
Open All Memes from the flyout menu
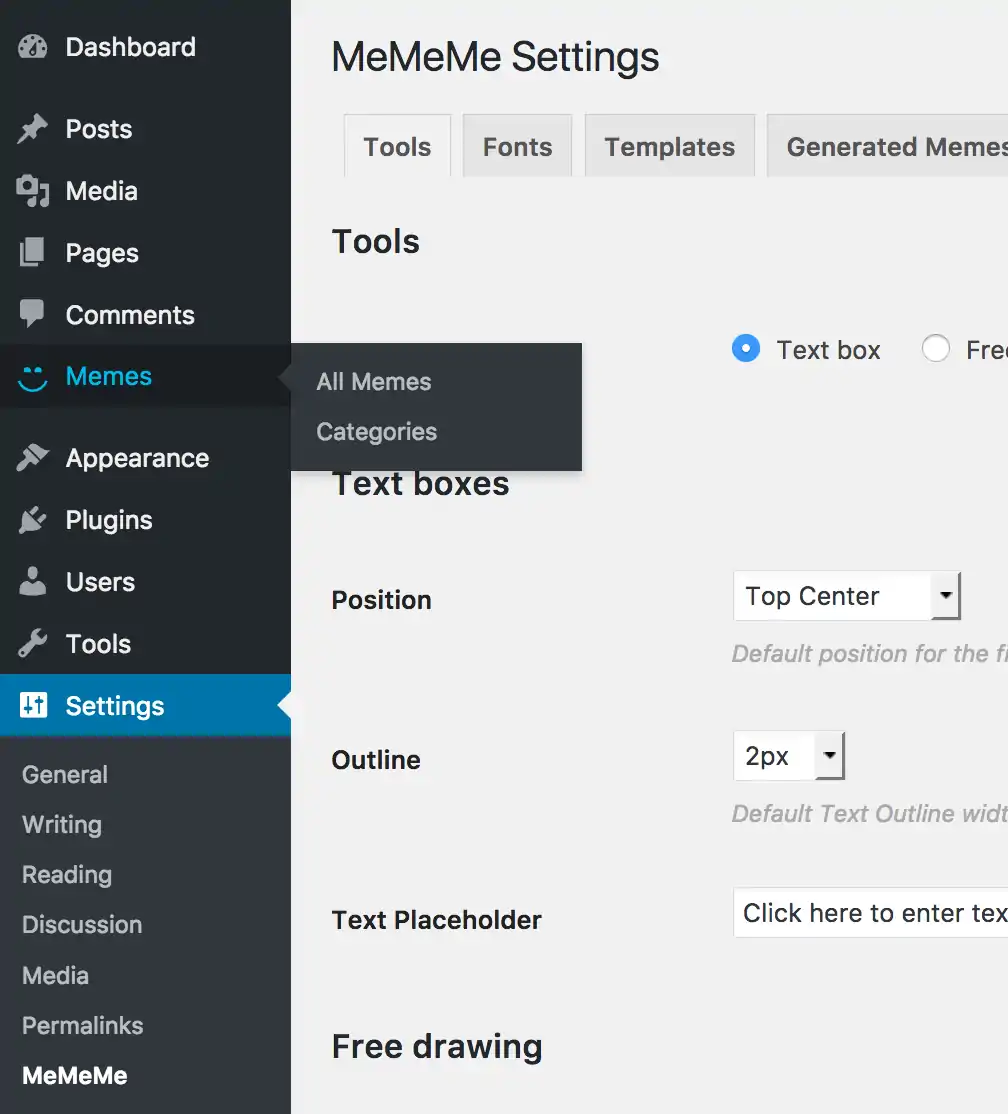pos(373,381)
